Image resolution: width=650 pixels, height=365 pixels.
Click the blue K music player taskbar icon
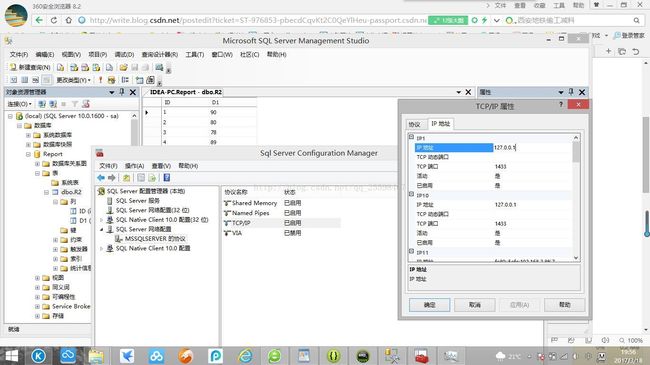tap(39, 356)
